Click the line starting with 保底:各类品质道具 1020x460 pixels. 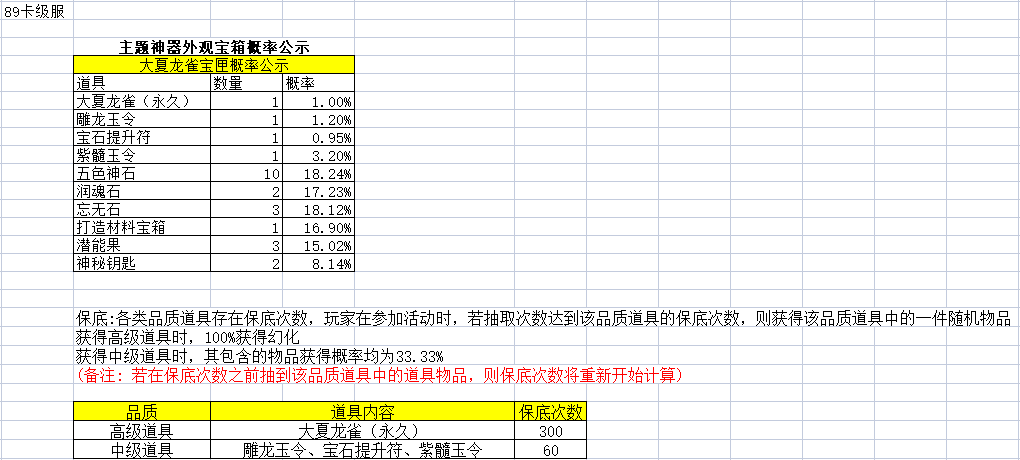pos(543,318)
